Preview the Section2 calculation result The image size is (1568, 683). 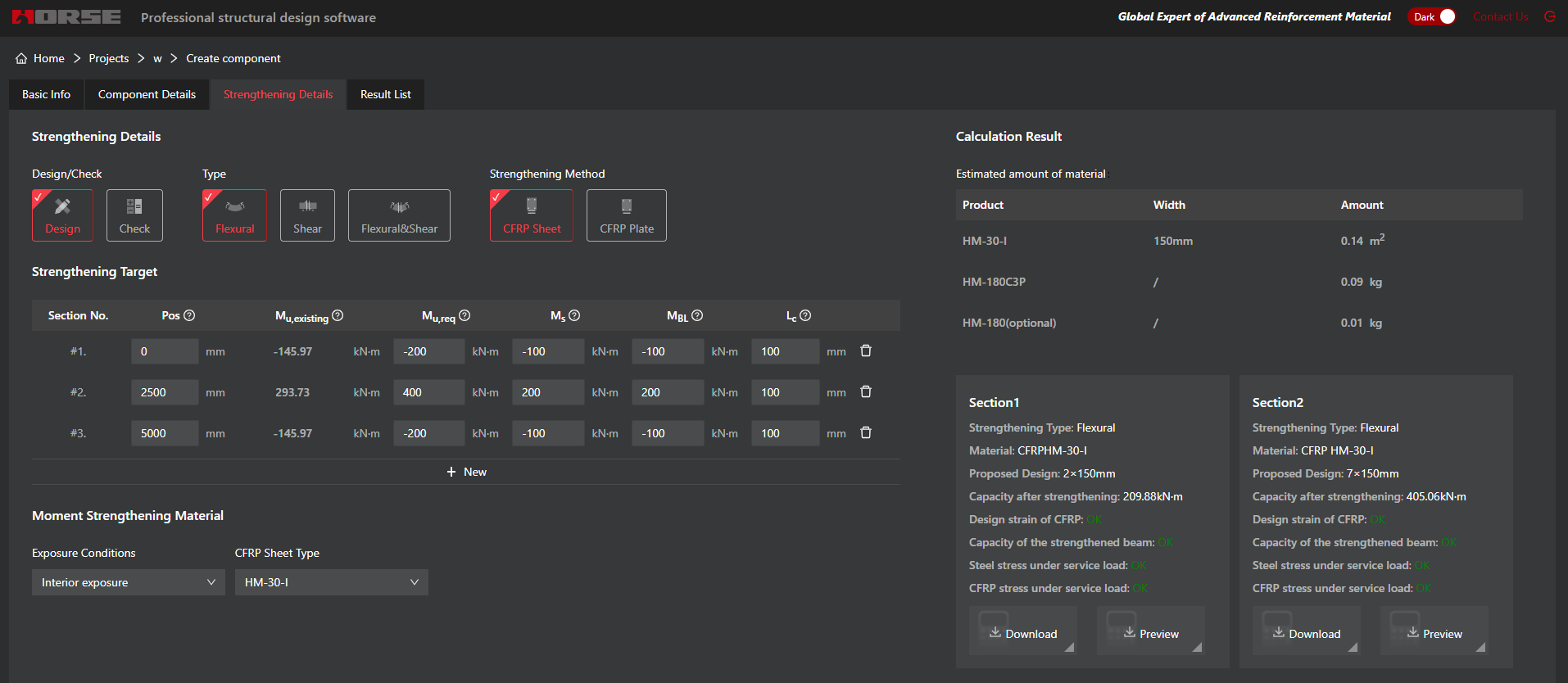tap(1434, 633)
